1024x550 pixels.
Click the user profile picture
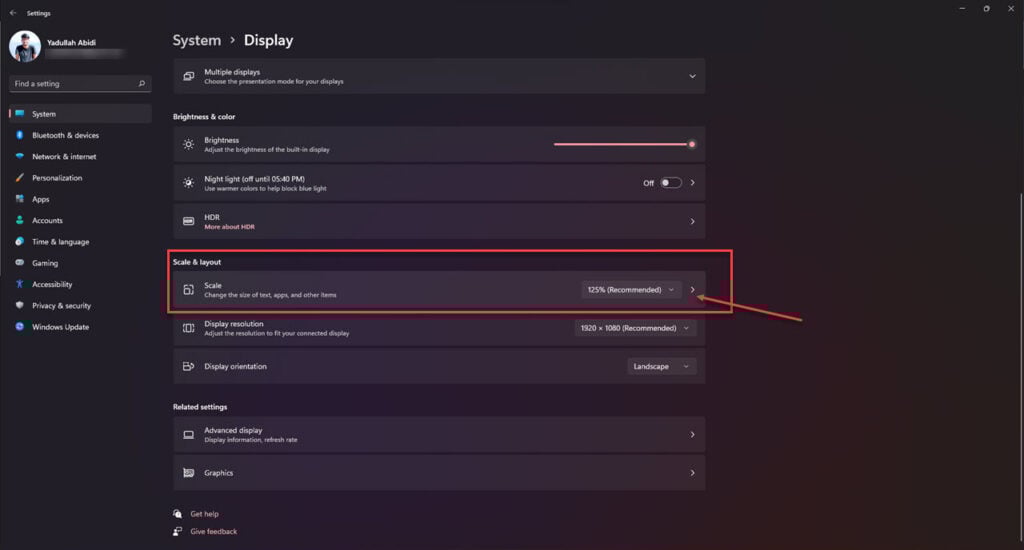(x=25, y=46)
